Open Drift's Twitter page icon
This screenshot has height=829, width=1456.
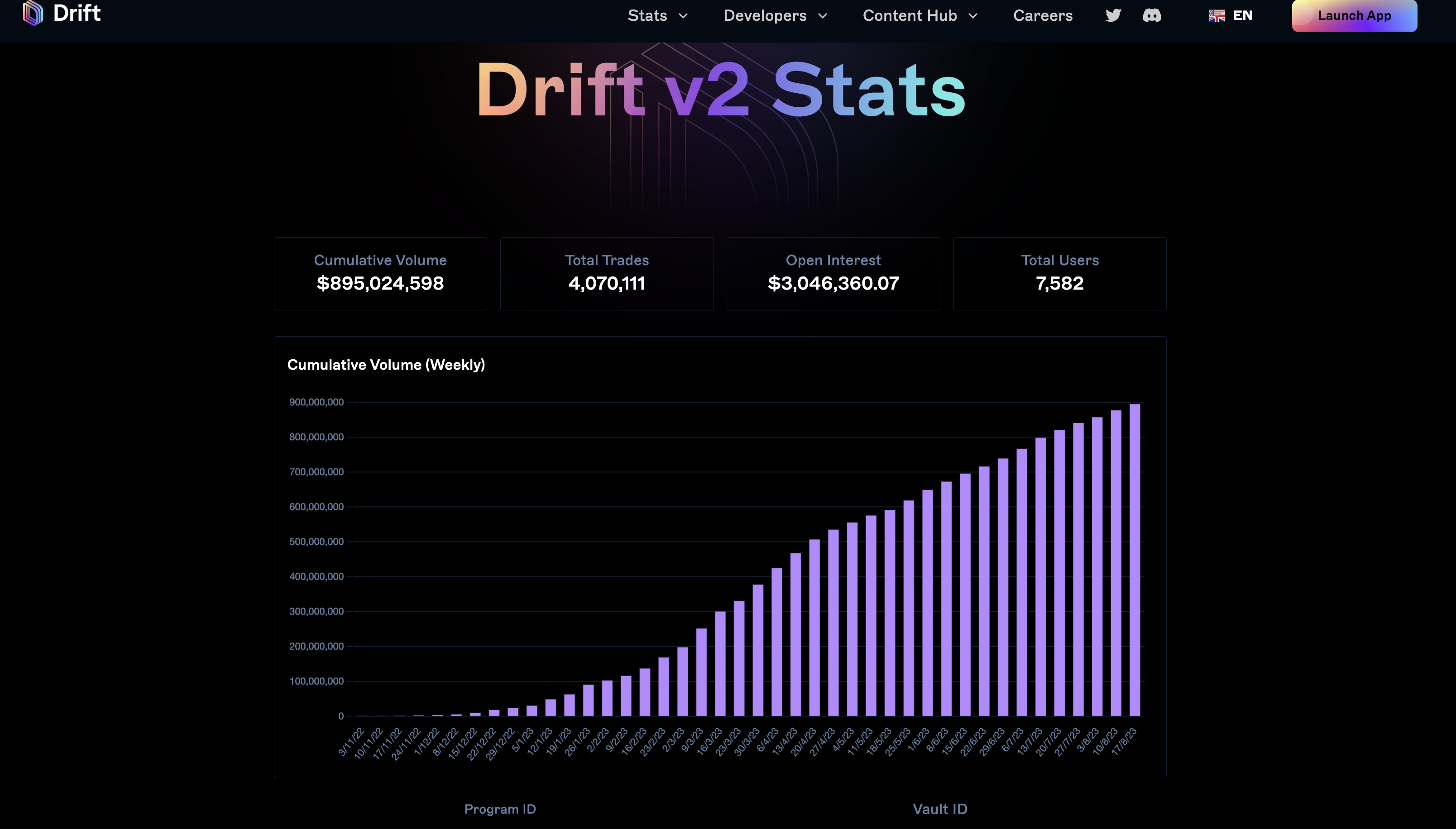1113,15
